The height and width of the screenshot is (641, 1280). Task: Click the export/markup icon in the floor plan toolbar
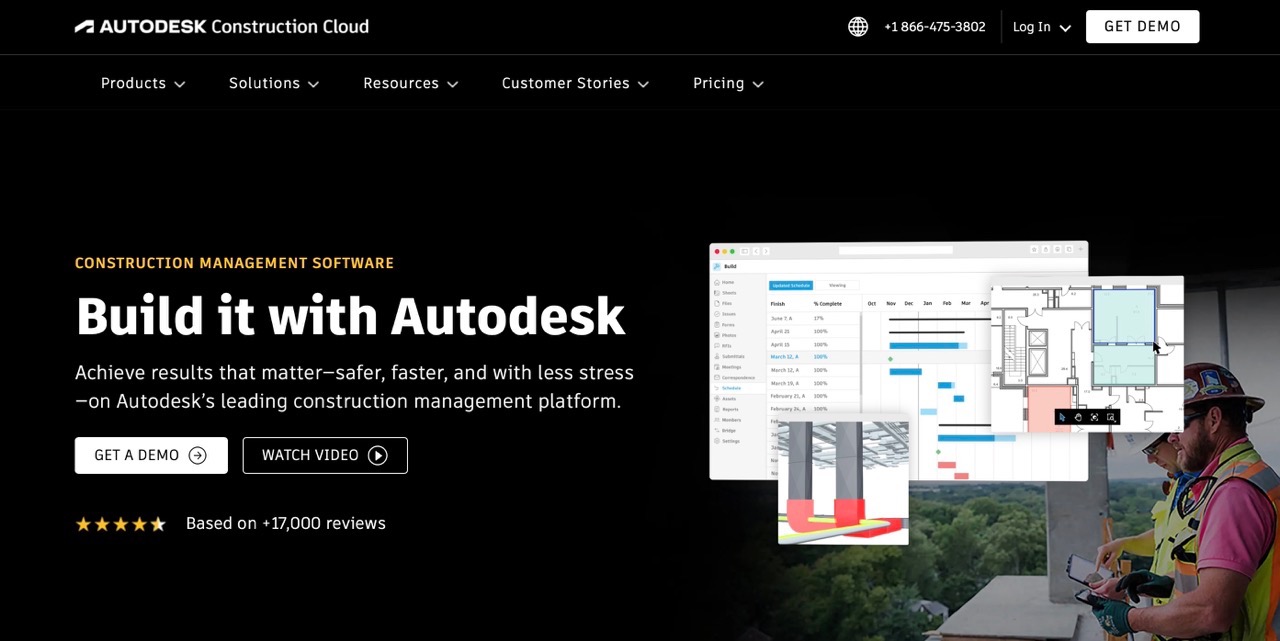[1111, 417]
